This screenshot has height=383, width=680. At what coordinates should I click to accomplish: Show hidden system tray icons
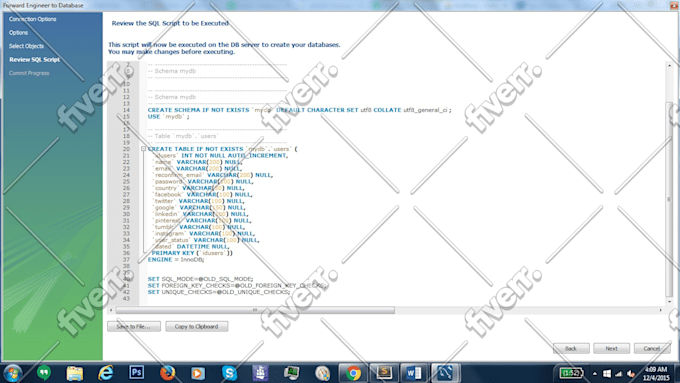click(595, 373)
